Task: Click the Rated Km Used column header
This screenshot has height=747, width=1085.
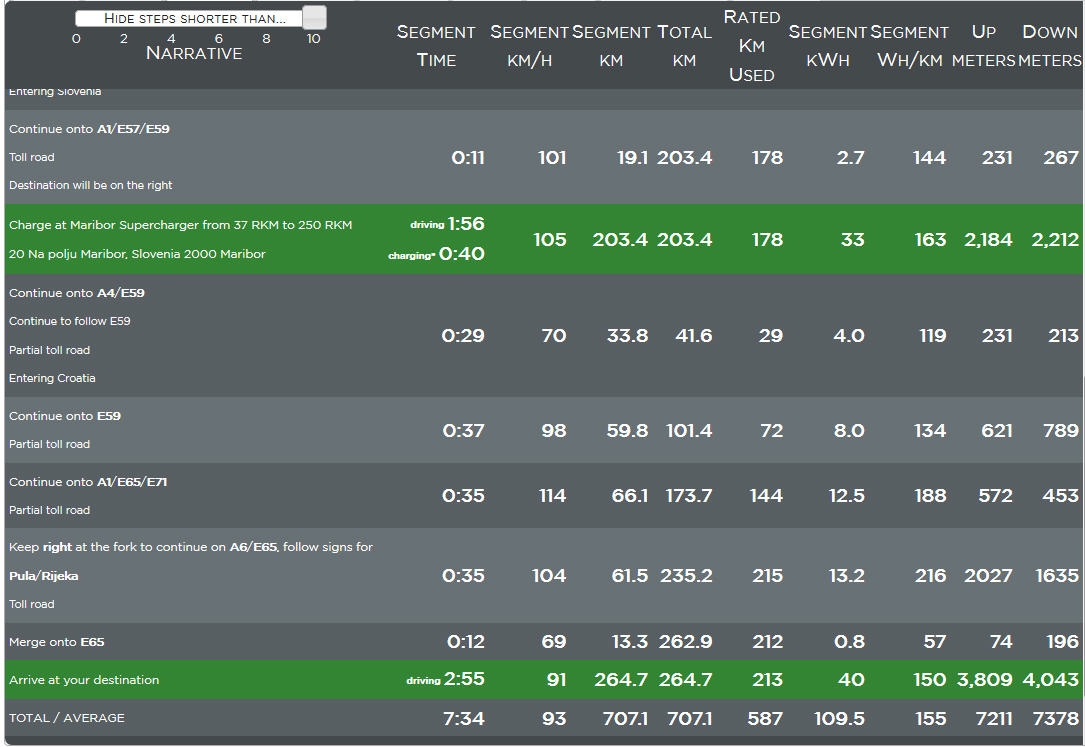Action: point(751,46)
